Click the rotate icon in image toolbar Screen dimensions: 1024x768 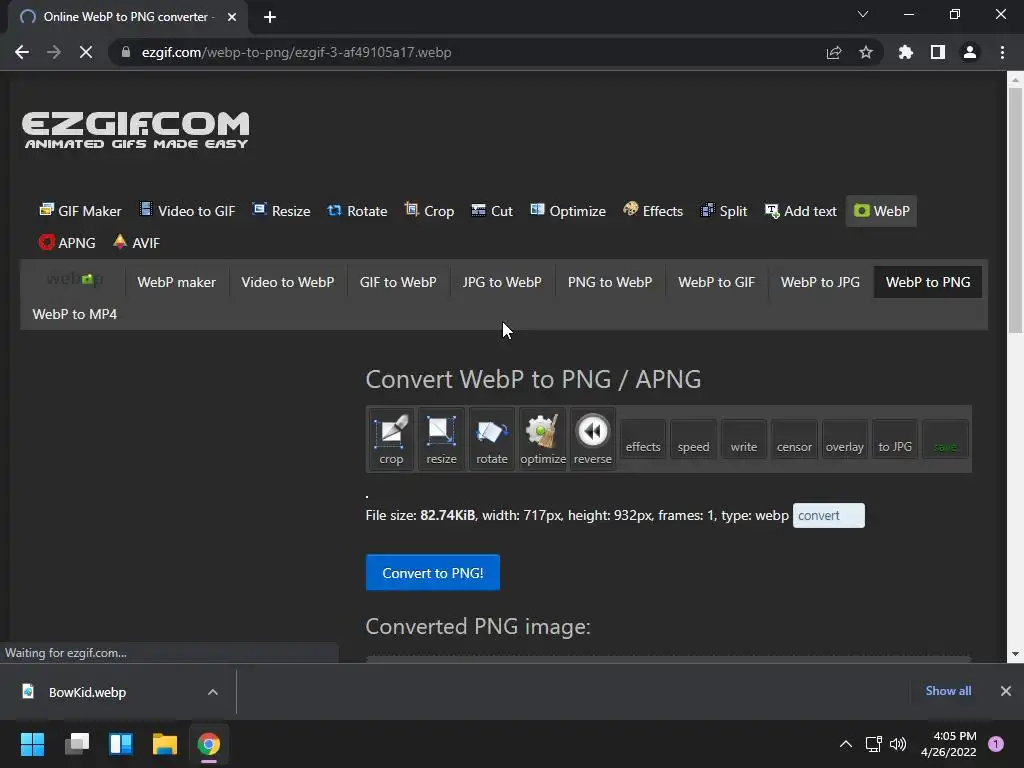click(x=492, y=440)
